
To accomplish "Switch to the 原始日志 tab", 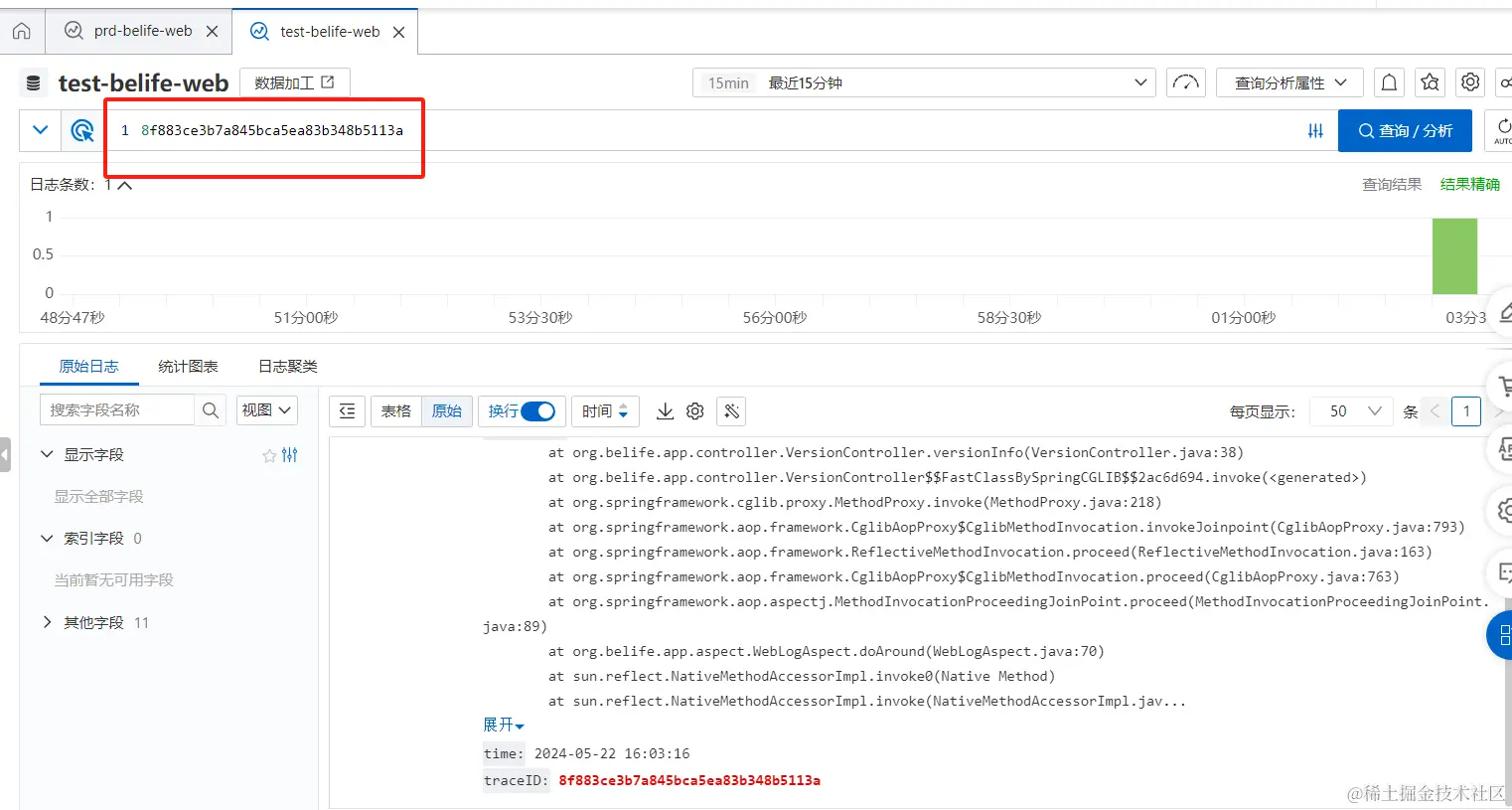I will click(x=88, y=366).
